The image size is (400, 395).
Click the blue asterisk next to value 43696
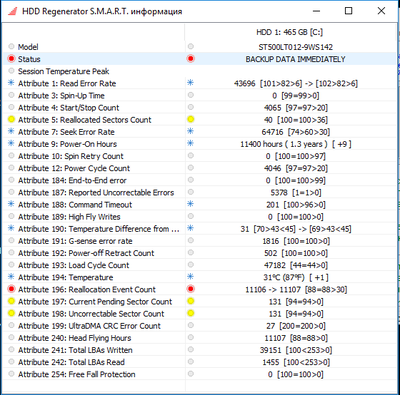coord(191,83)
